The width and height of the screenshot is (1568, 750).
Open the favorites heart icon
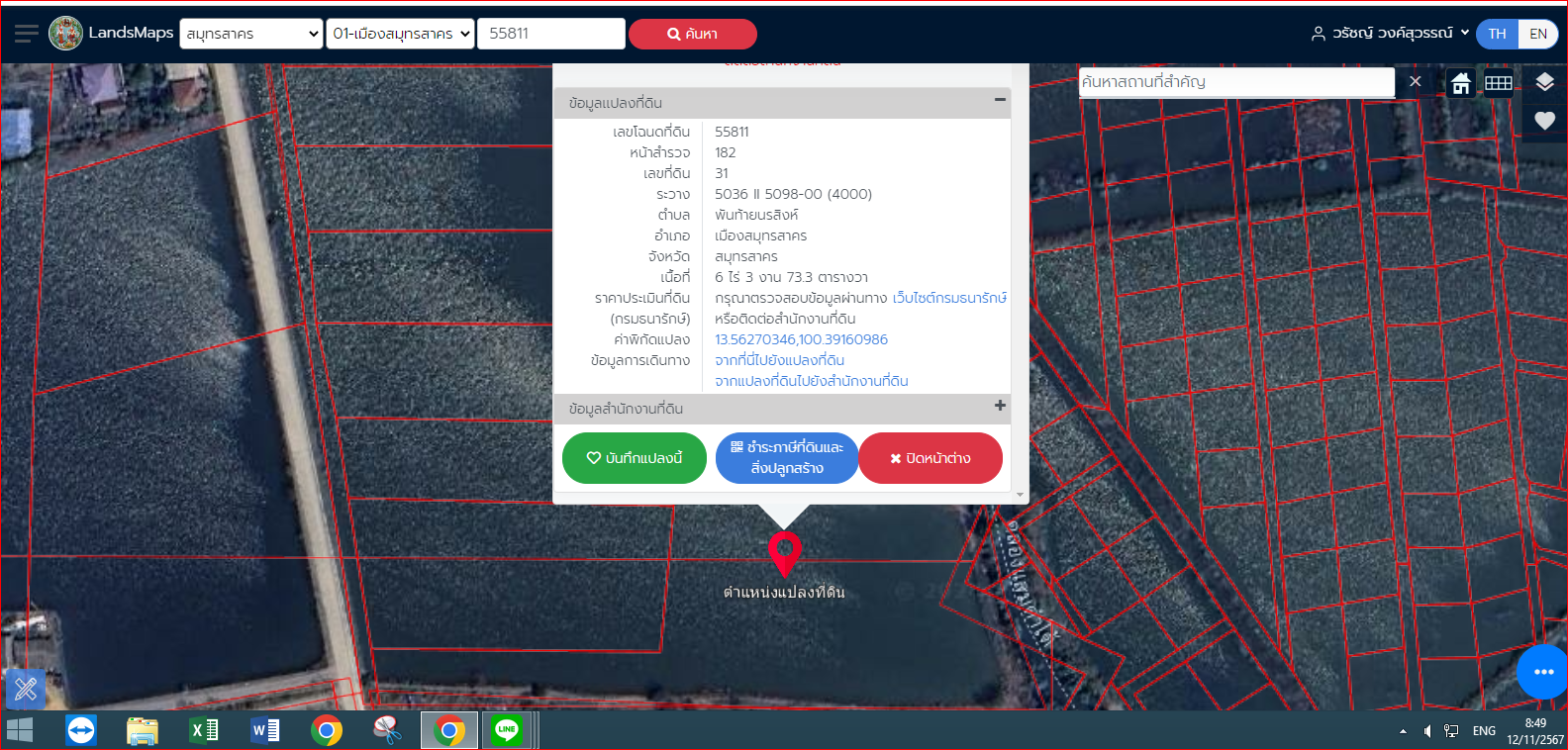1545,121
